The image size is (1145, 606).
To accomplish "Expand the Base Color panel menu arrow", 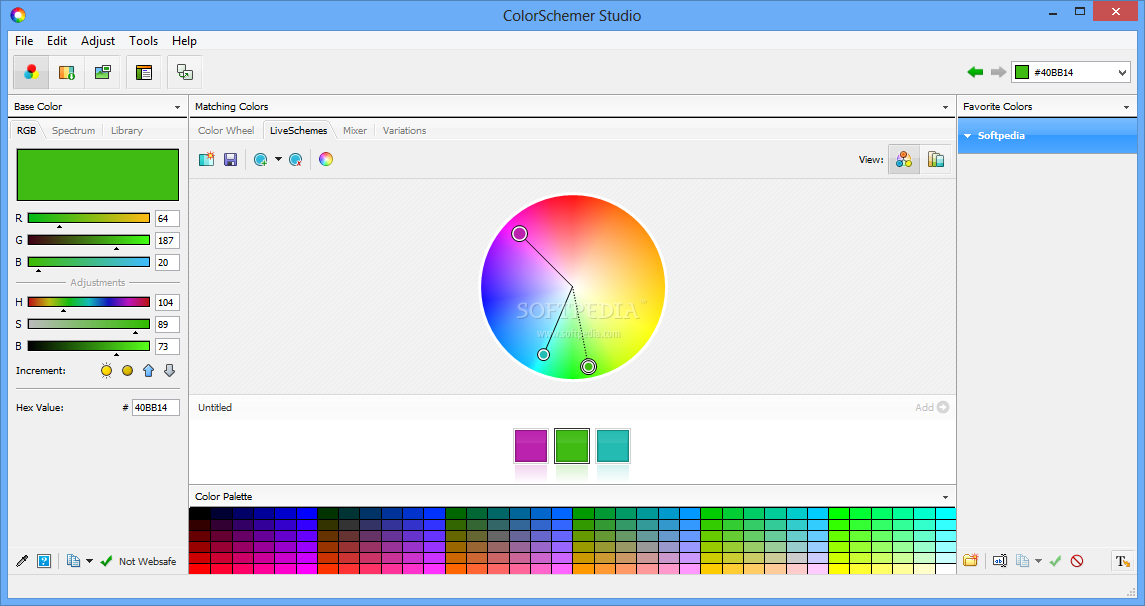I will [177, 107].
